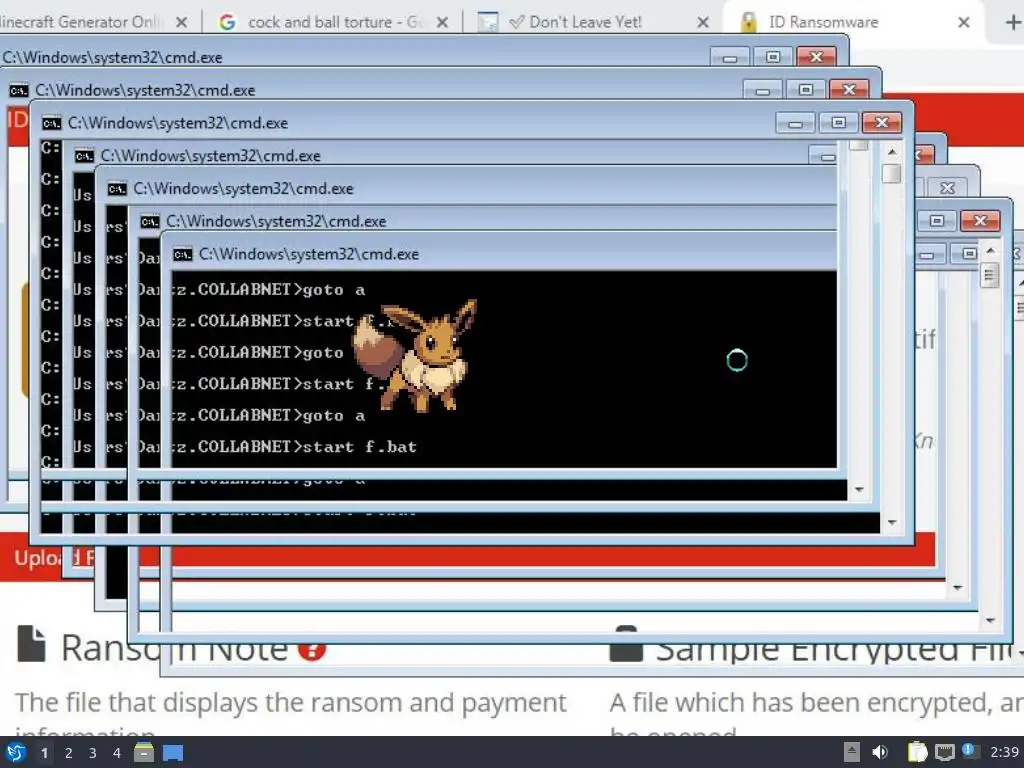This screenshot has height=768, width=1024.
Task: Switch to workspace 2 in the taskbar
Action: point(68,753)
